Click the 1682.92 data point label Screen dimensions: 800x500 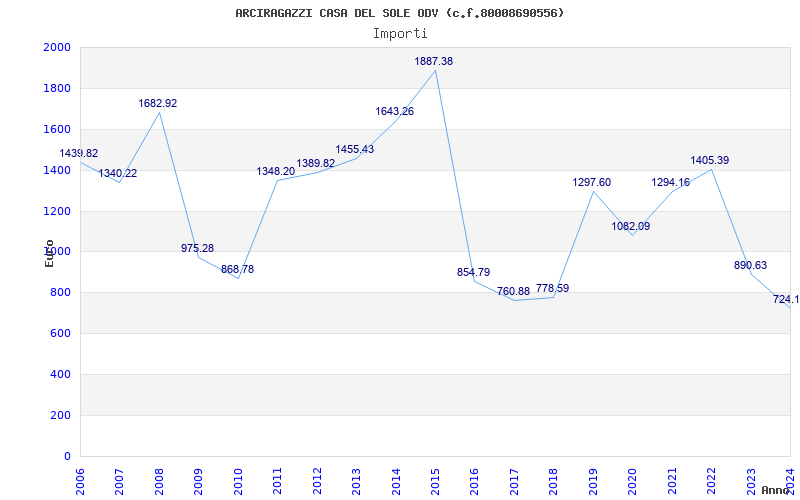point(158,104)
